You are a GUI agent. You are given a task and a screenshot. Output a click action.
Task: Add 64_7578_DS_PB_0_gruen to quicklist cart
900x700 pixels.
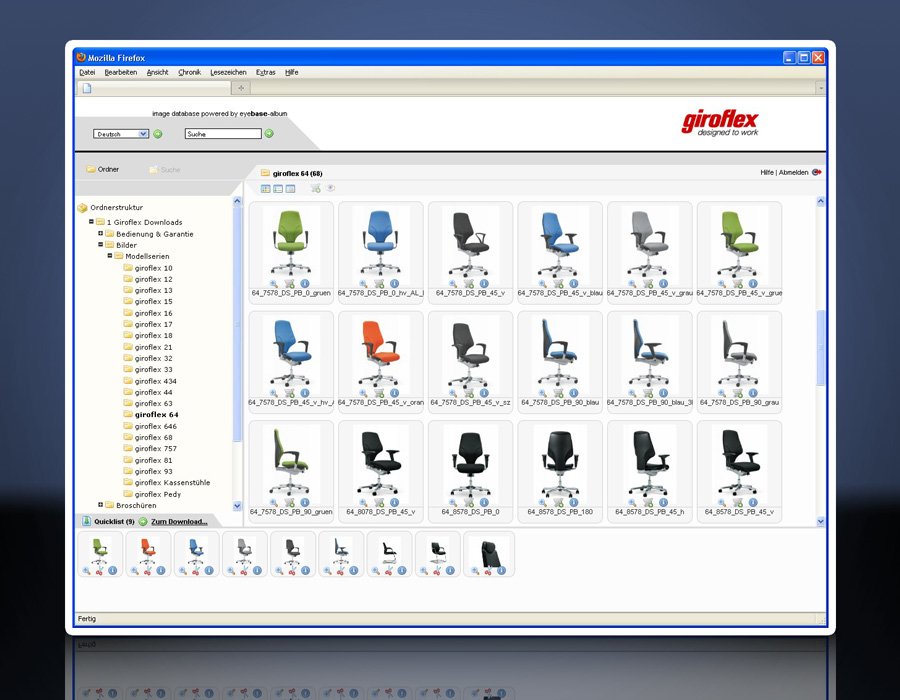289,283
